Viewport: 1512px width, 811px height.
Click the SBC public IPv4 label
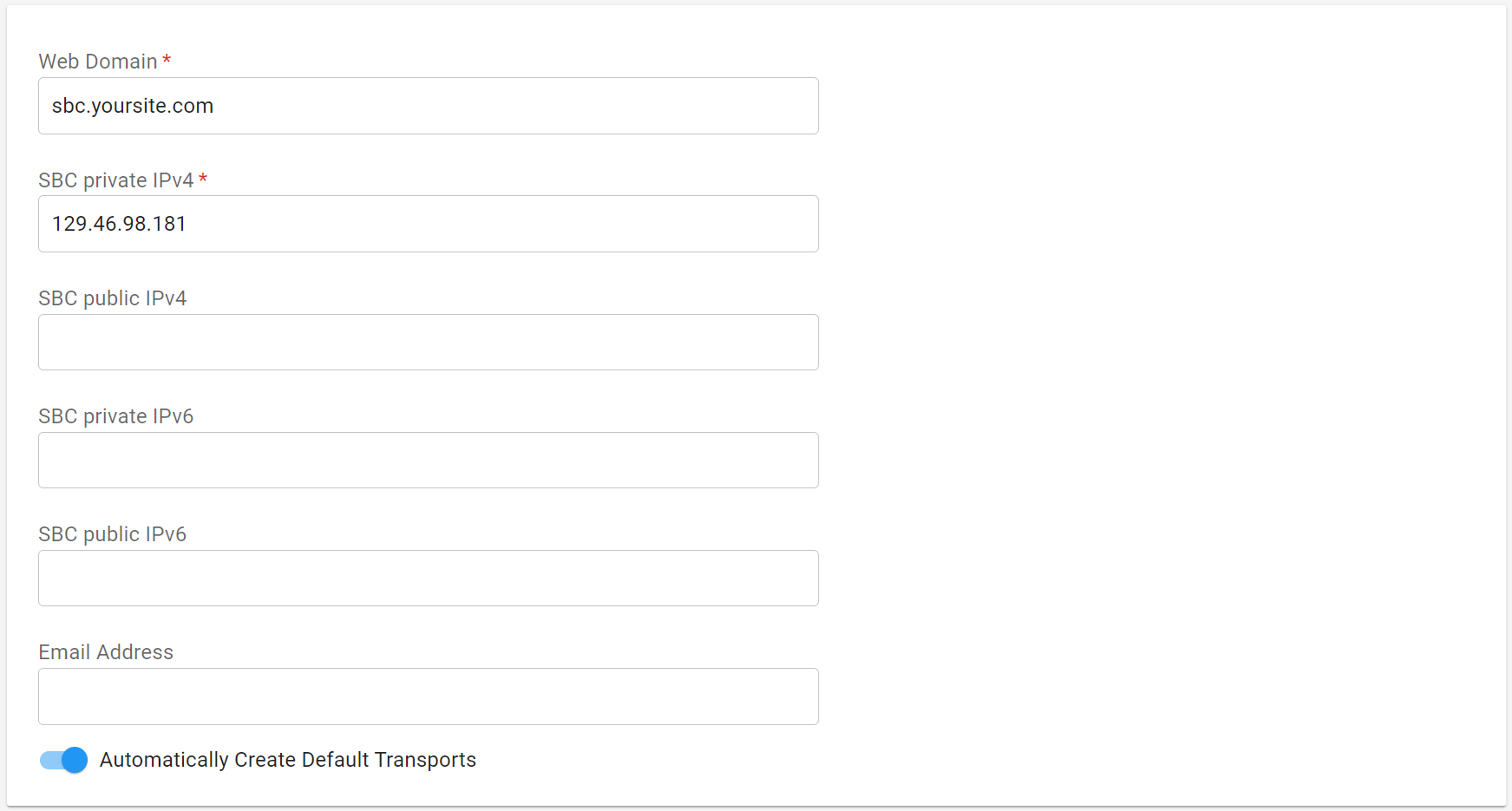(113, 298)
